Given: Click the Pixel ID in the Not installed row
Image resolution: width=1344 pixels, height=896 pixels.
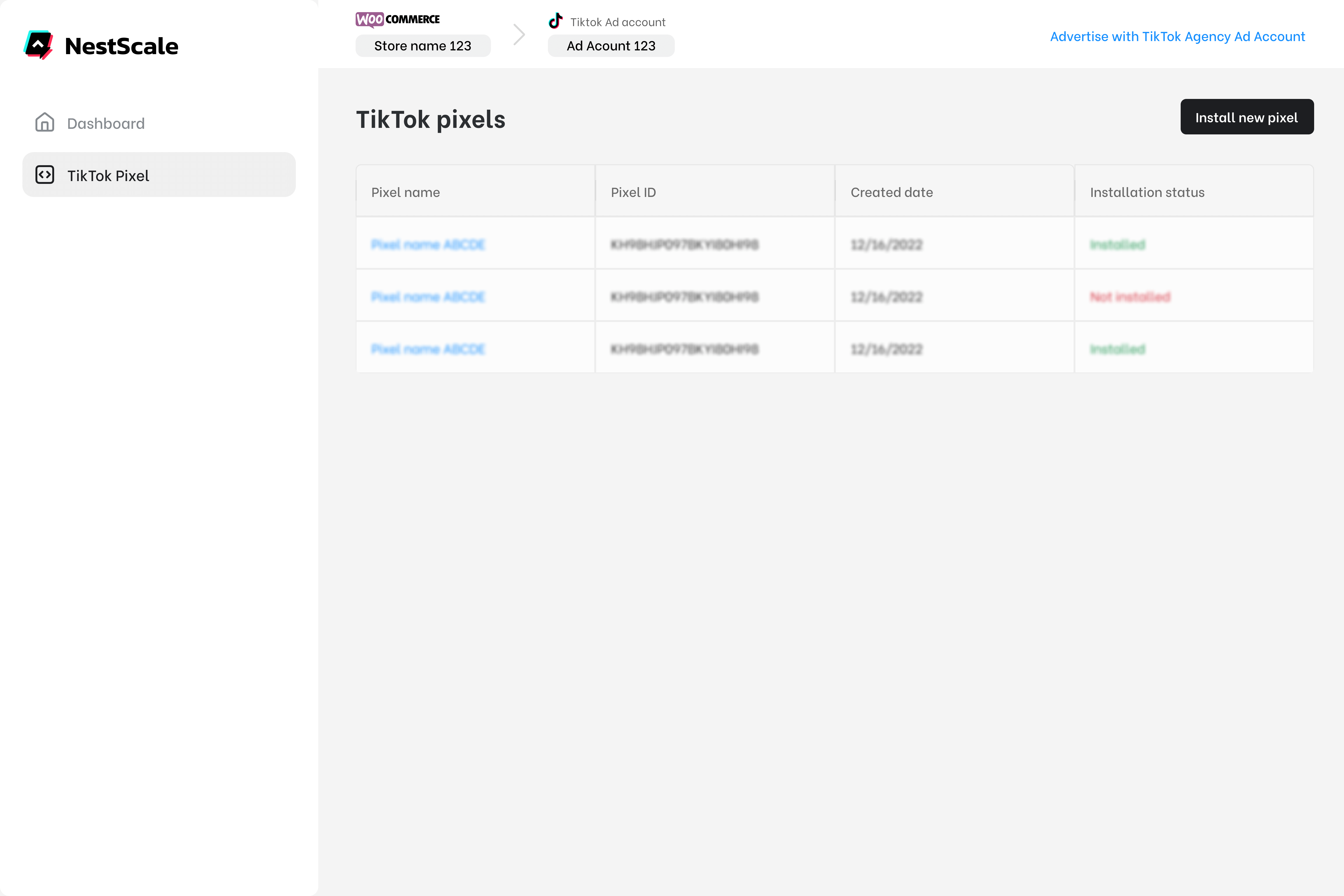Looking at the screenshot, I should [685, 297].
